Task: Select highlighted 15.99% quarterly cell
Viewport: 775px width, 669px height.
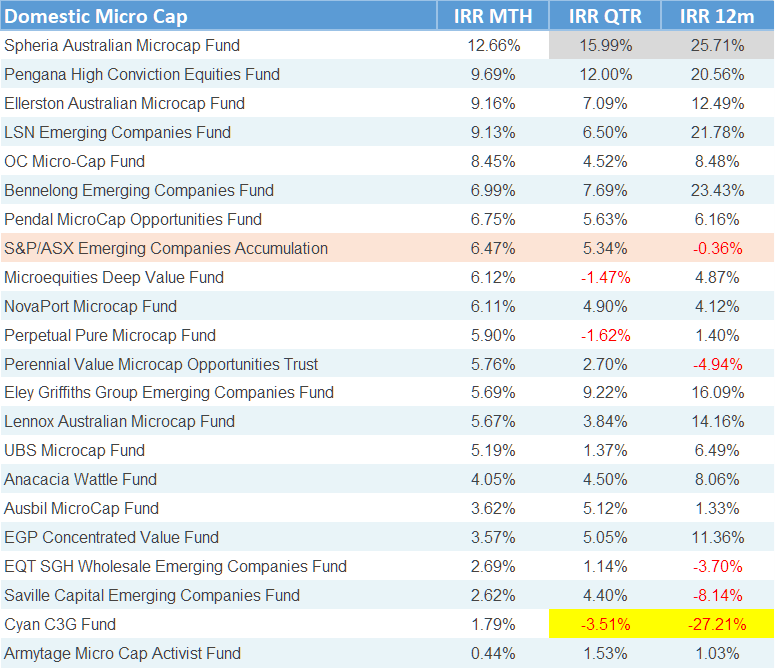Action: [605, 45]
